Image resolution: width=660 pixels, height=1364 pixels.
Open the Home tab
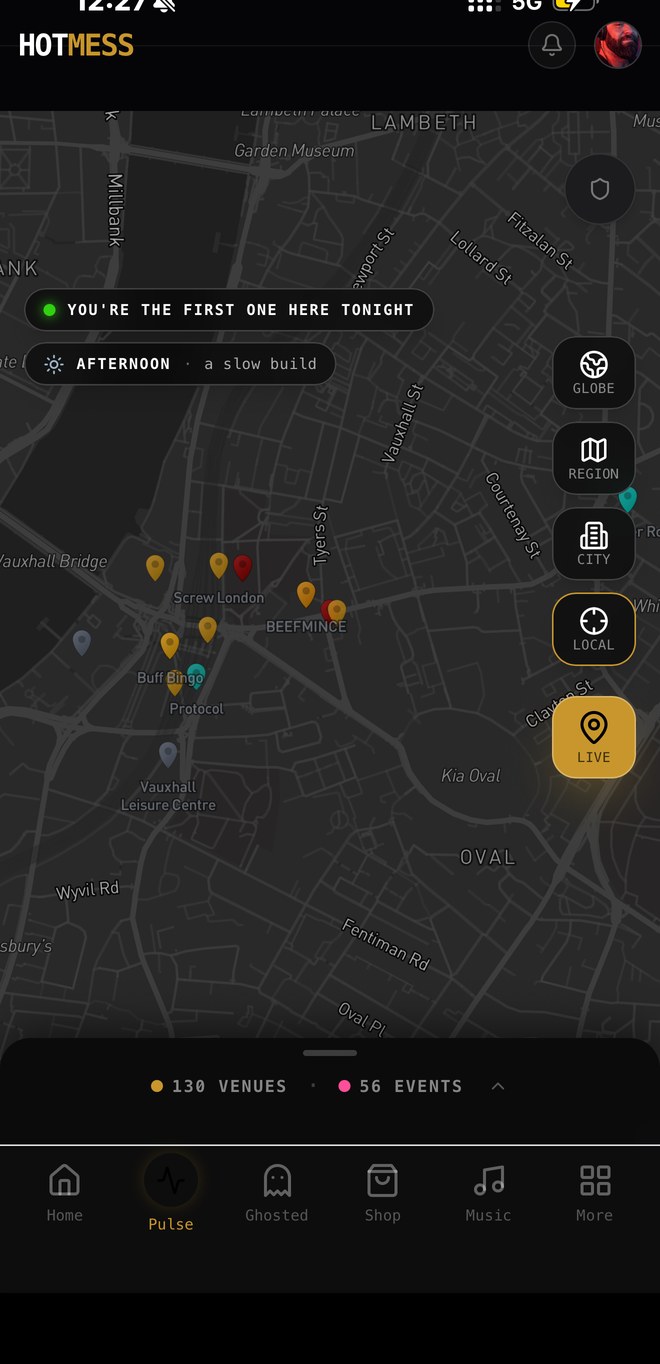pos(65,1193)
